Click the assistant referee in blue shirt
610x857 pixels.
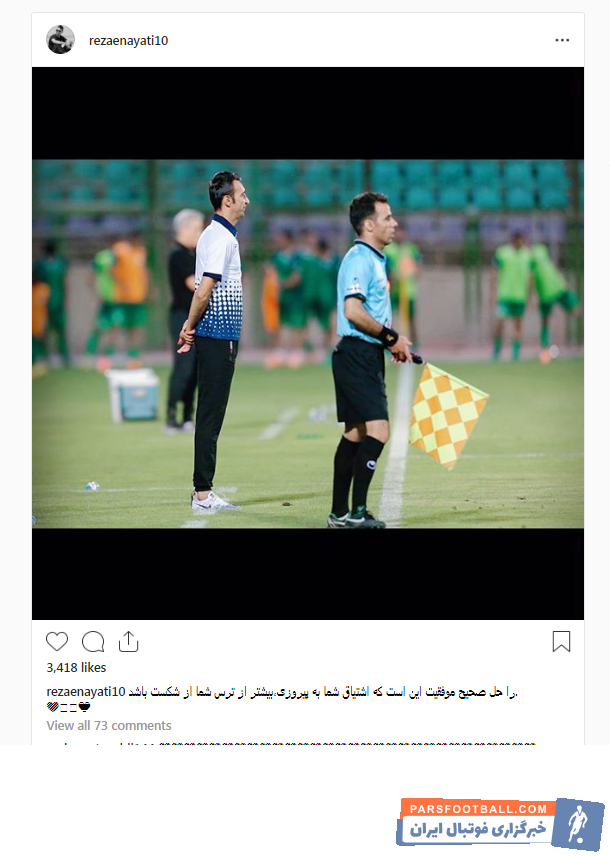(368, 360)
